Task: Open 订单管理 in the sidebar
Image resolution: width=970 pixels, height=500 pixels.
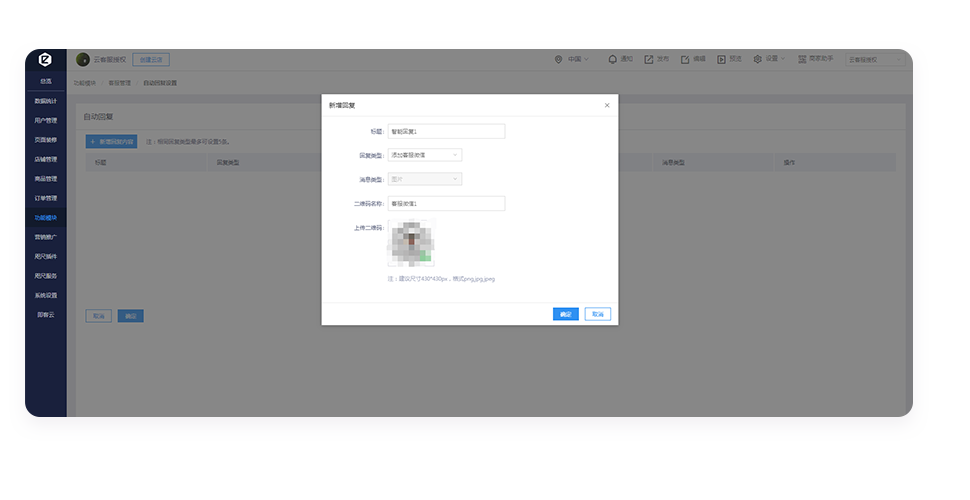Action: point(46,198)
